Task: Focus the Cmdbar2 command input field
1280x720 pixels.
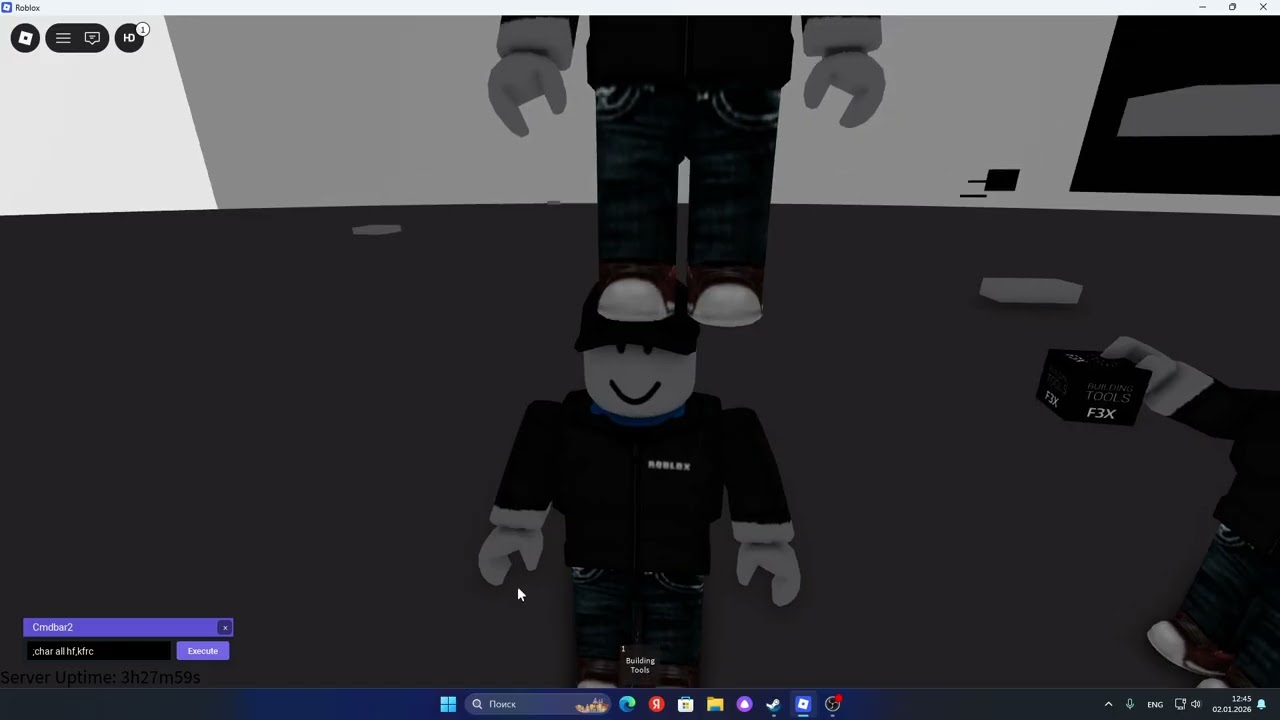Action: [99, 651]
